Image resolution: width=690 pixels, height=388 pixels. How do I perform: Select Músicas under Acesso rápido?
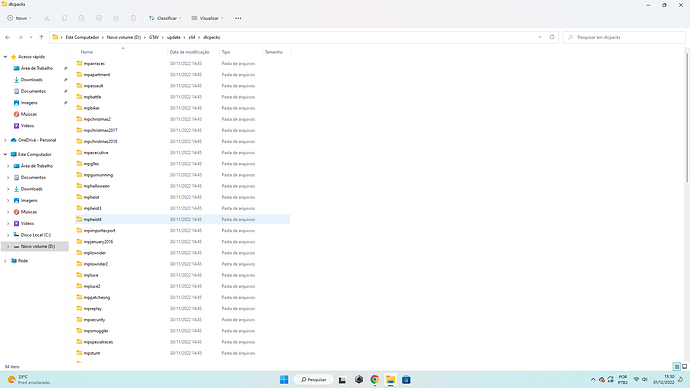click(x=29, y=114)
